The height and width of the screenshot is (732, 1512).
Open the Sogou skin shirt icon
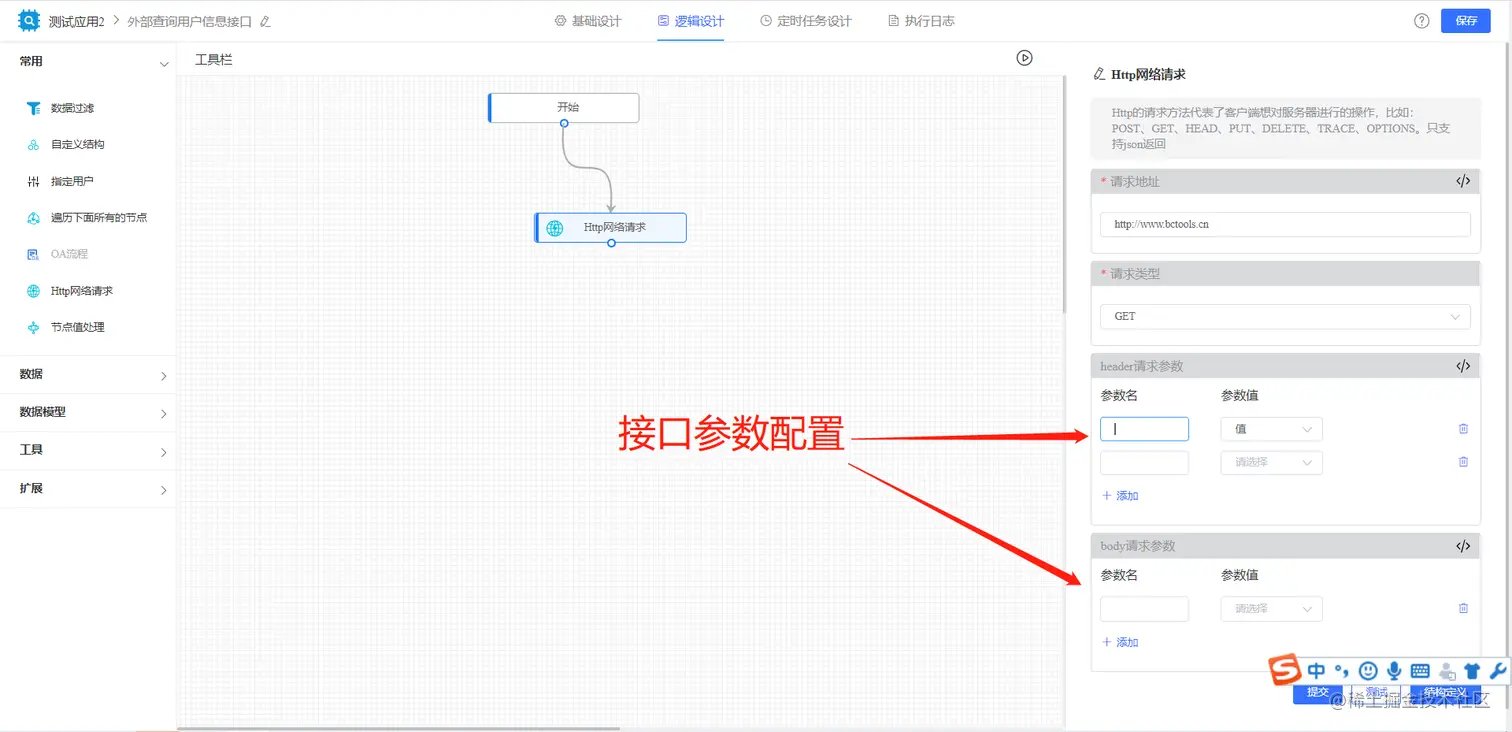(1472, 672)
